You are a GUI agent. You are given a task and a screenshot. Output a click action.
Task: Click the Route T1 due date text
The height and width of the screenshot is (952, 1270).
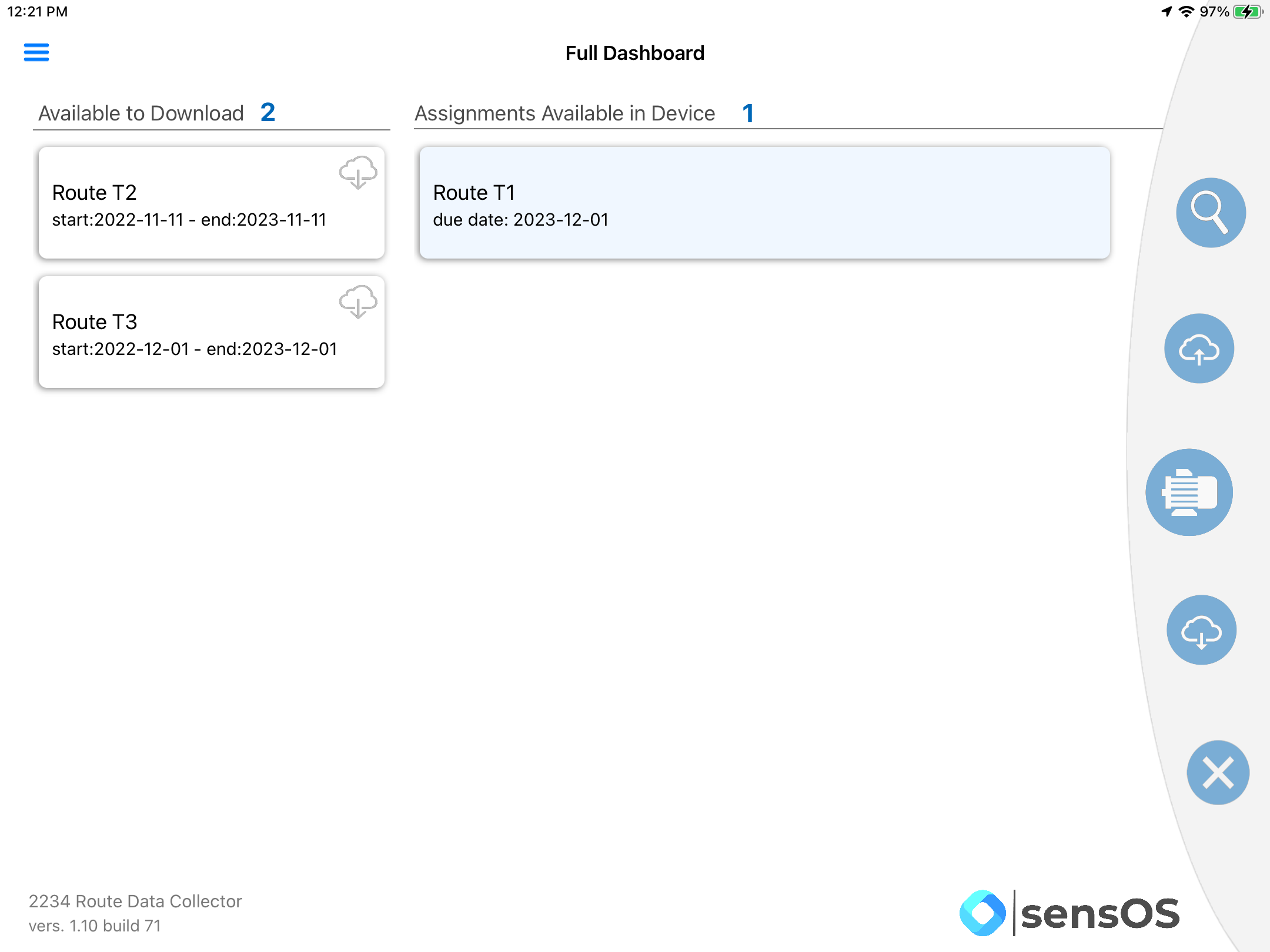[x=521, y=220]
